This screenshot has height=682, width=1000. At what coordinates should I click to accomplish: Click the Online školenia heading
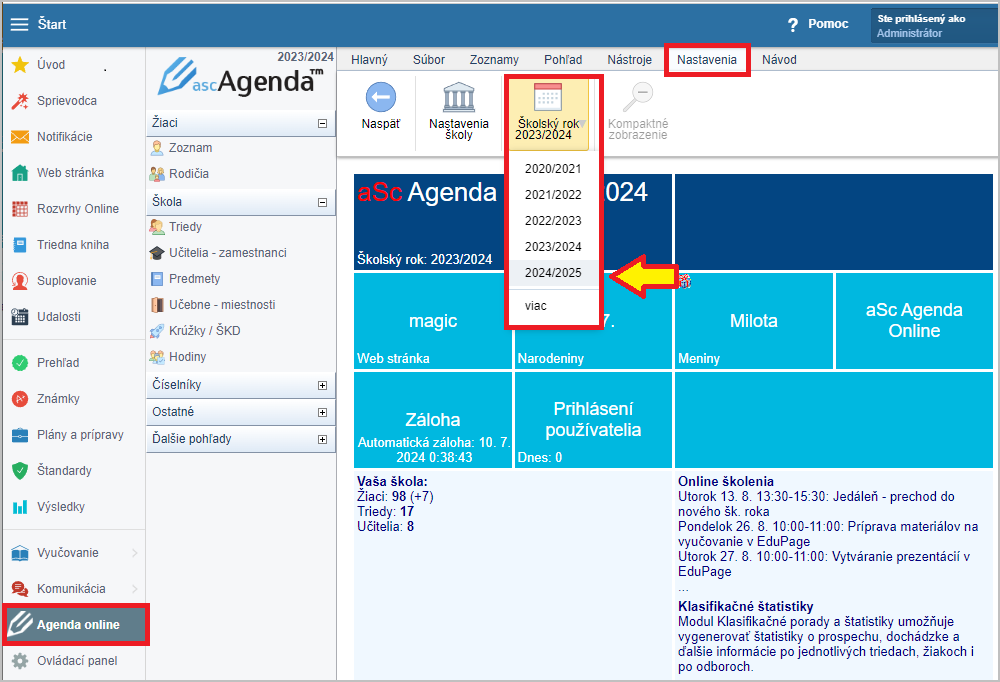pos(726,482)
